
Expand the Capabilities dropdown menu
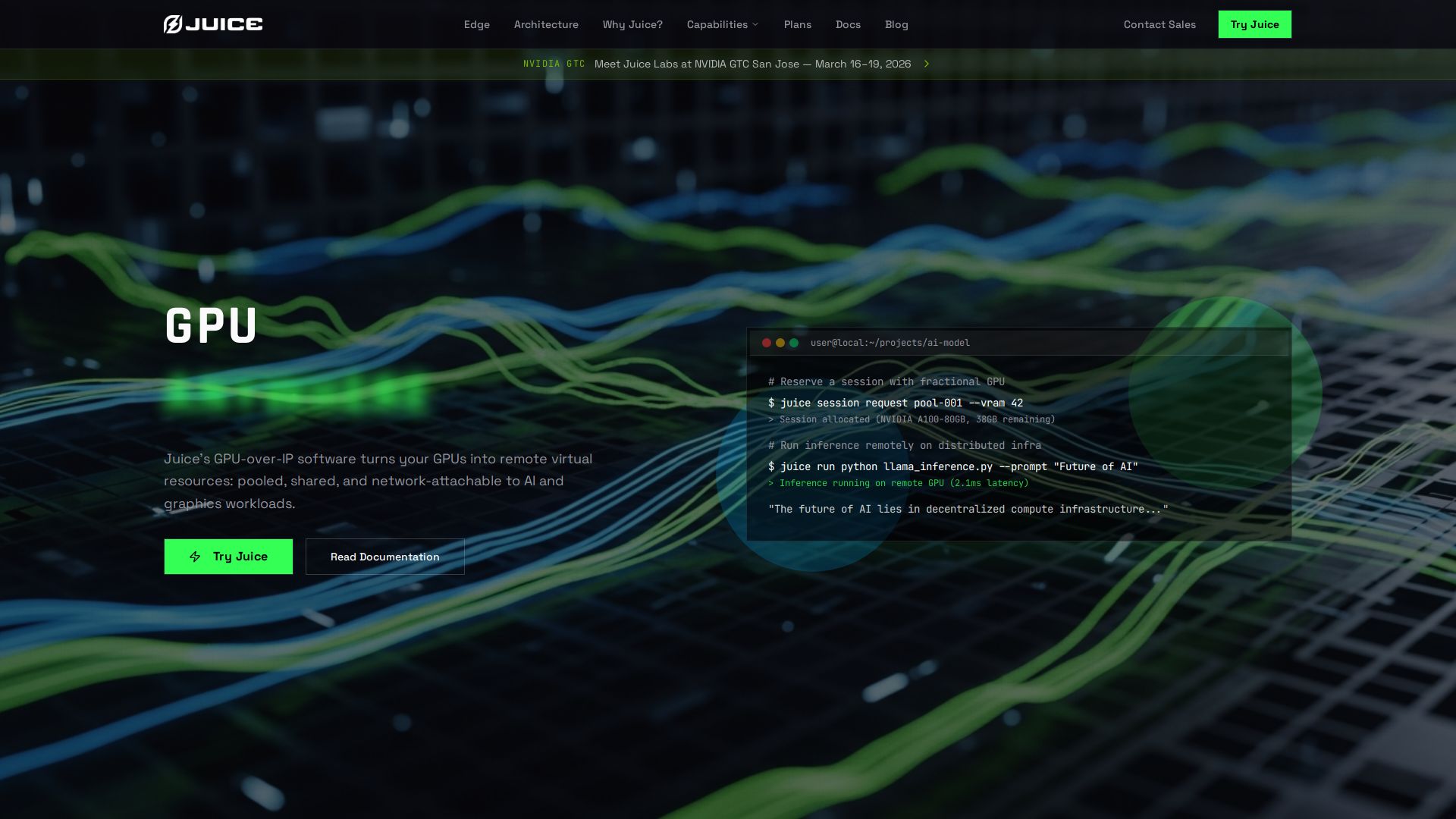[722, 24]
